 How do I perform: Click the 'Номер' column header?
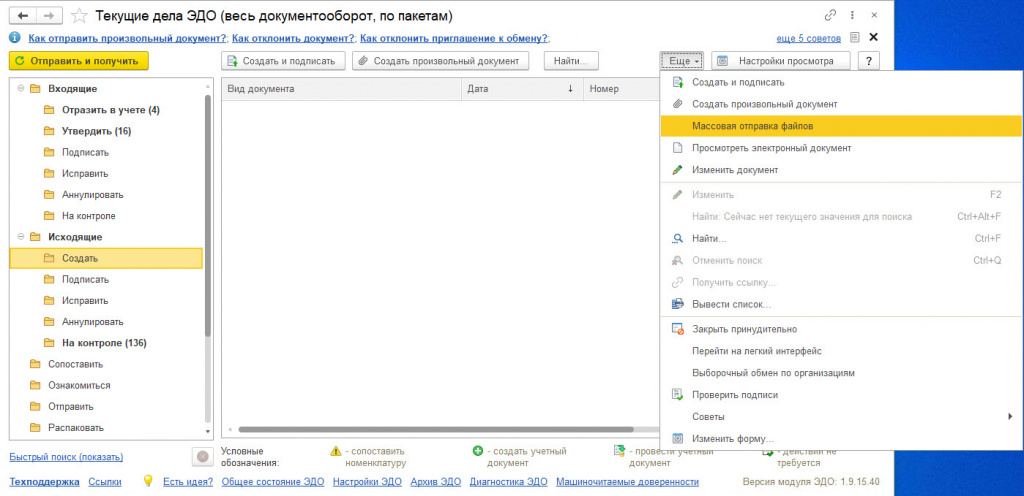[620, 89]
